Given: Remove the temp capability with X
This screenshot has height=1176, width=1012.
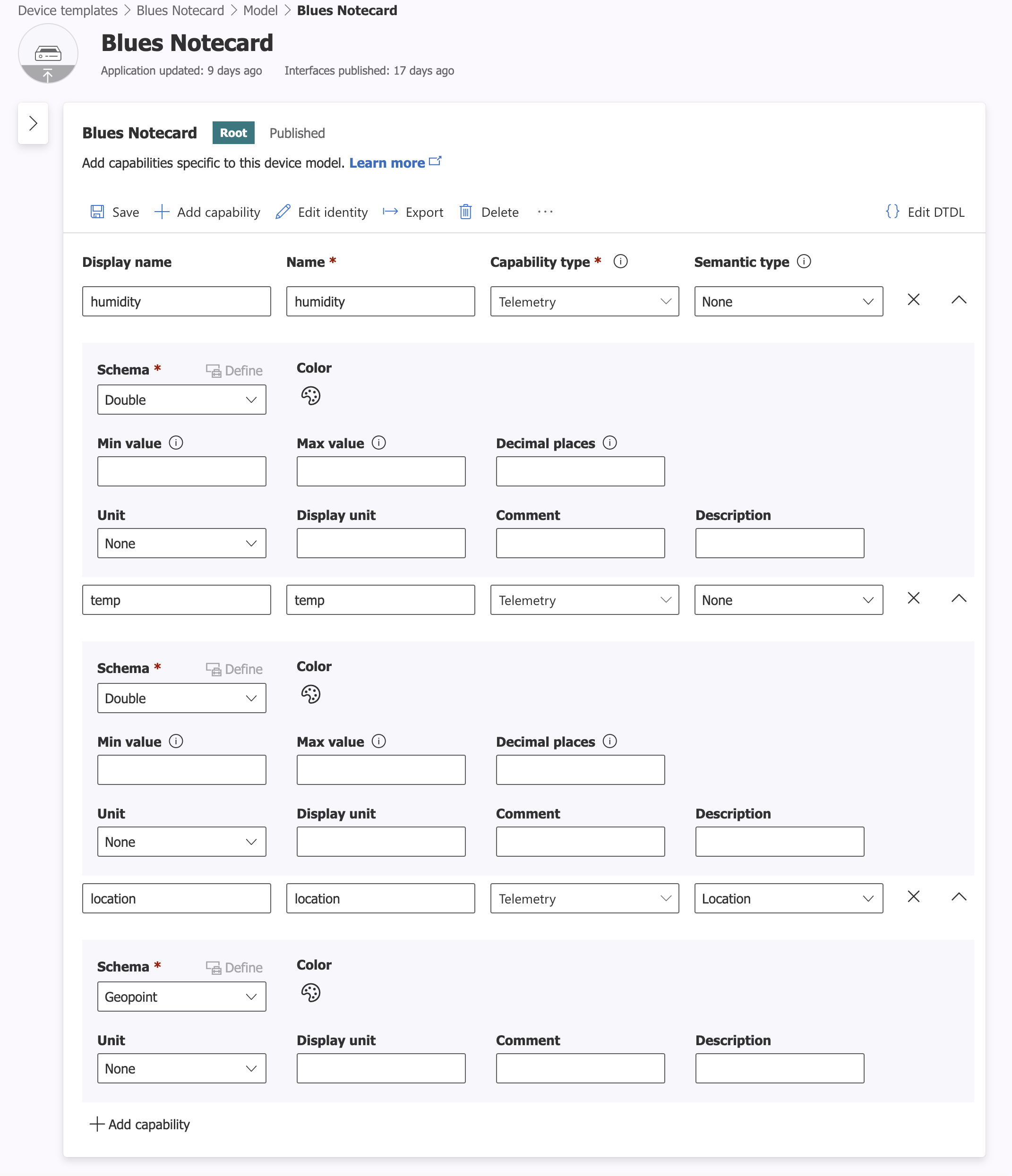Looking at the screenshot, I should (914, 598).
